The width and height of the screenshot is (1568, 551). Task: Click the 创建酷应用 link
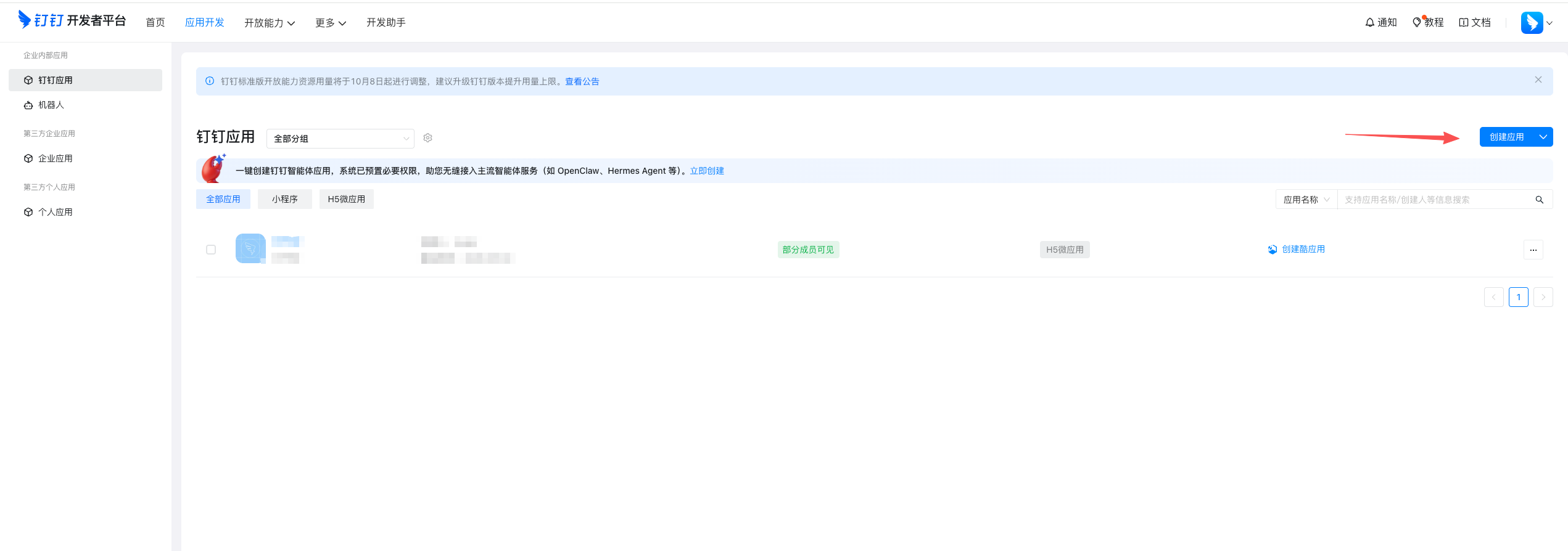click(x=1297, y=250)
